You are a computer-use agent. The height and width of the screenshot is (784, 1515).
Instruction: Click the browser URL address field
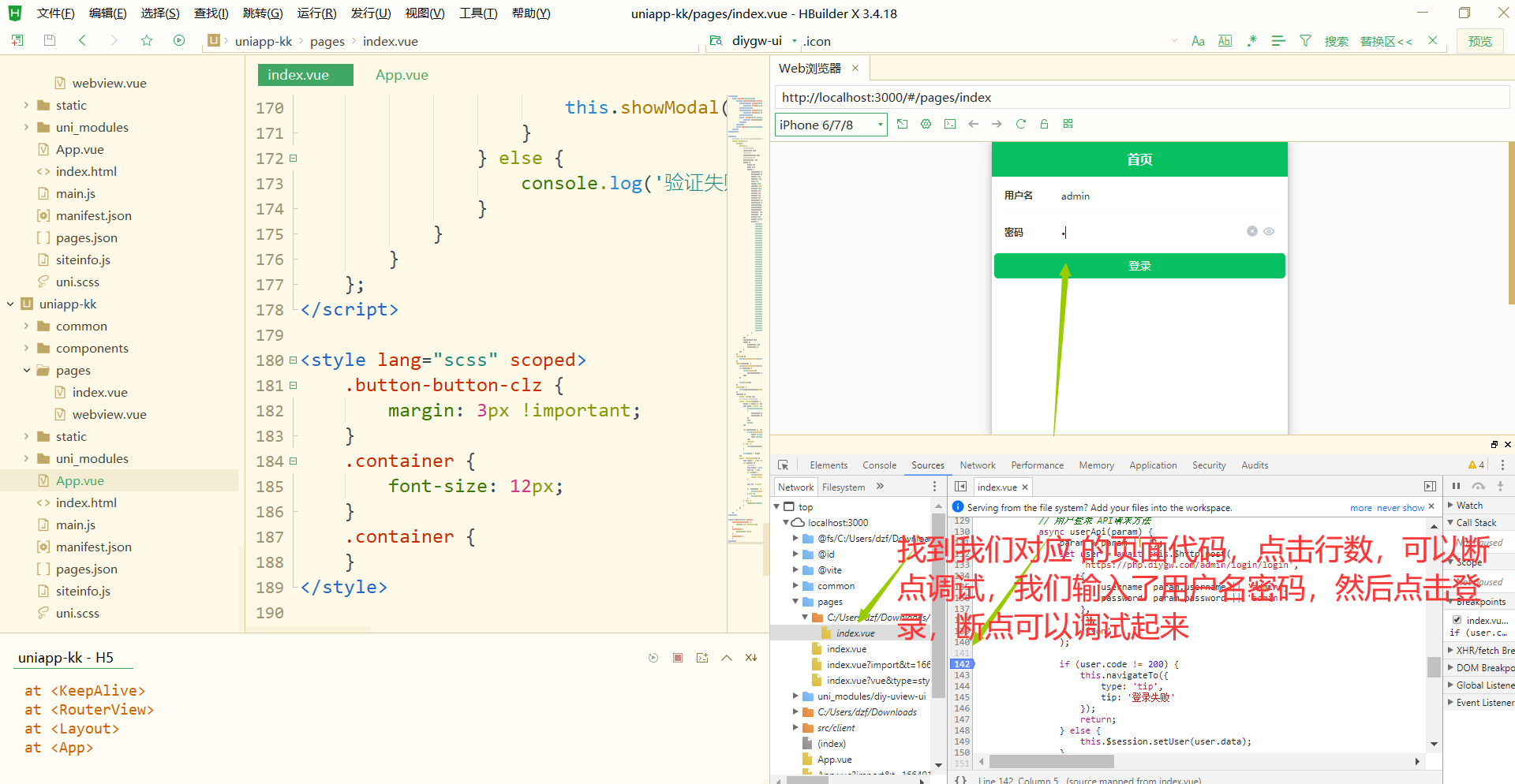pos(1141,97)
